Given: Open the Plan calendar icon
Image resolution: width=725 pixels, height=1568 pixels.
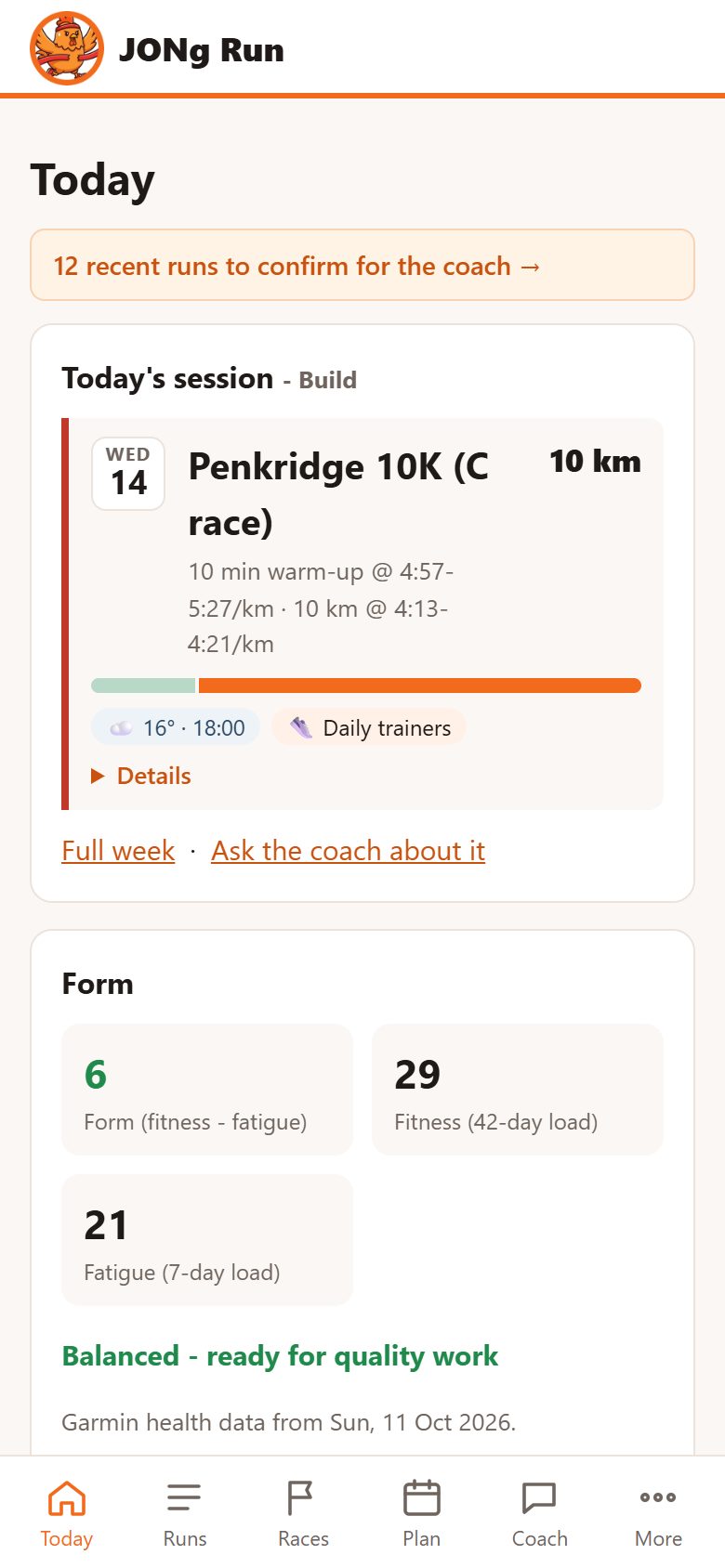Looking at the screenshot, I should (x=421, y=1497).
